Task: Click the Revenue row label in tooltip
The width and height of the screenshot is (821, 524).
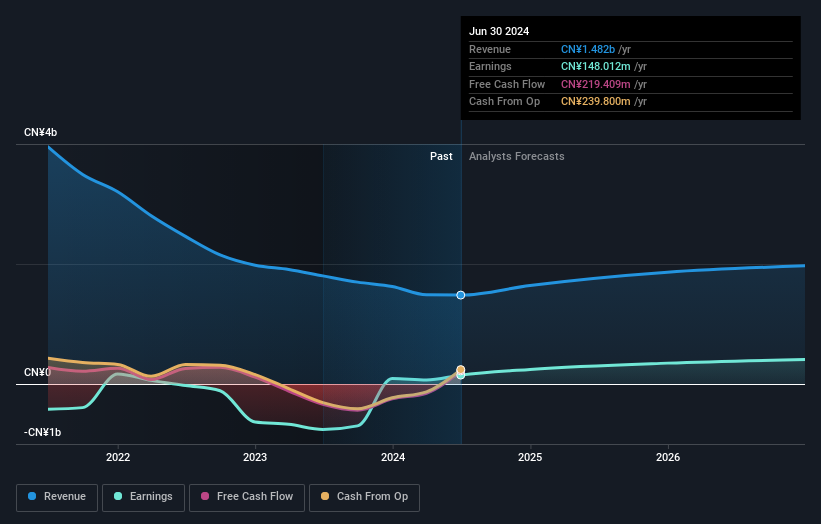Action: (x=490, y=49)
